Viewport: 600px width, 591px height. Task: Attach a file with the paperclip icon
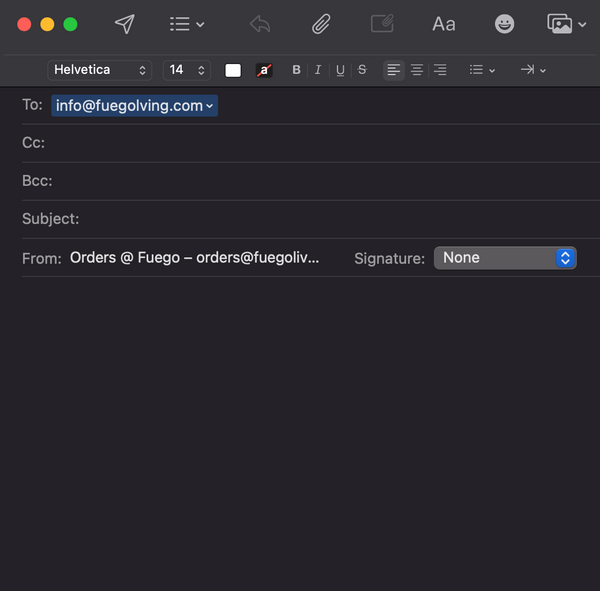coord(321,24)
